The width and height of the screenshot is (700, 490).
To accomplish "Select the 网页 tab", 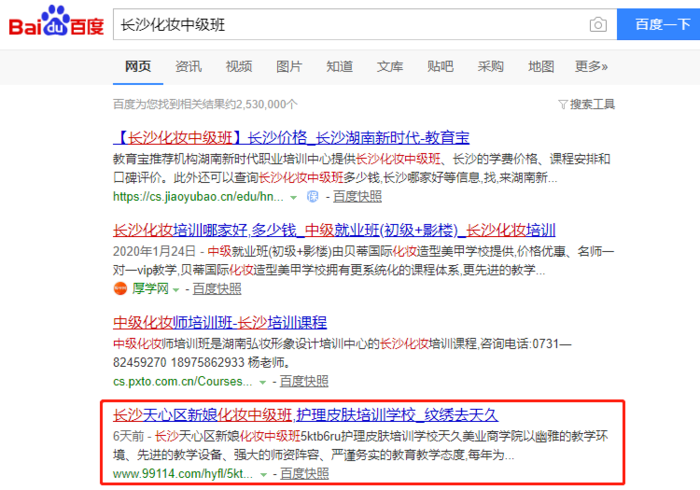I will [x=138, y=66].
